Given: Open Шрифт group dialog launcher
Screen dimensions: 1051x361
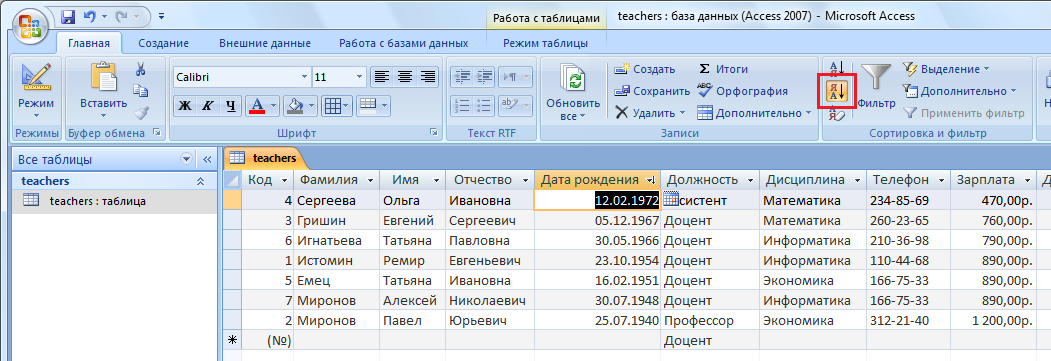Looking at the screenshot, I should coord(433,133).
